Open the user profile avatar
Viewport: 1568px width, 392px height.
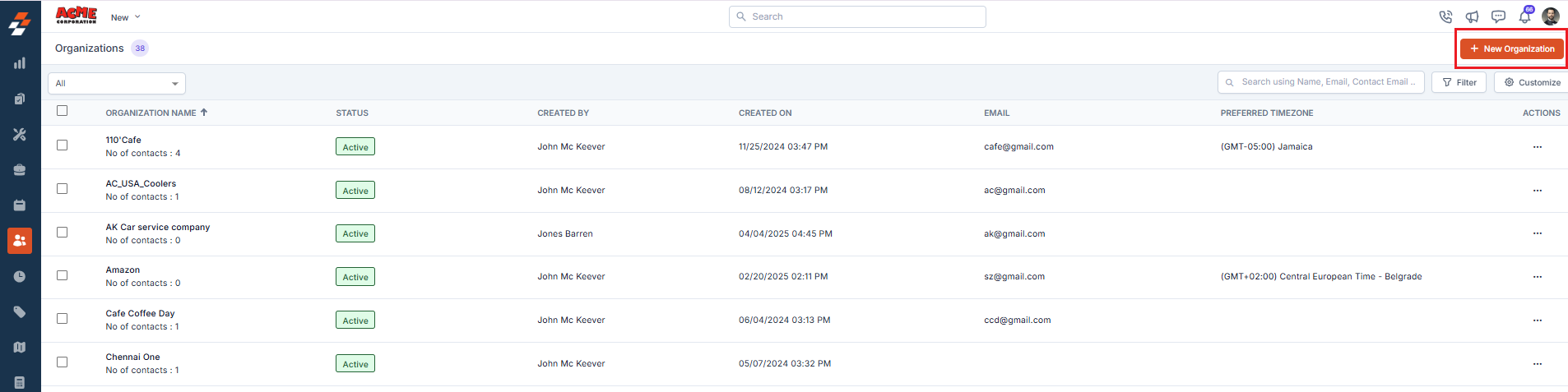(x=1551, y=16)
